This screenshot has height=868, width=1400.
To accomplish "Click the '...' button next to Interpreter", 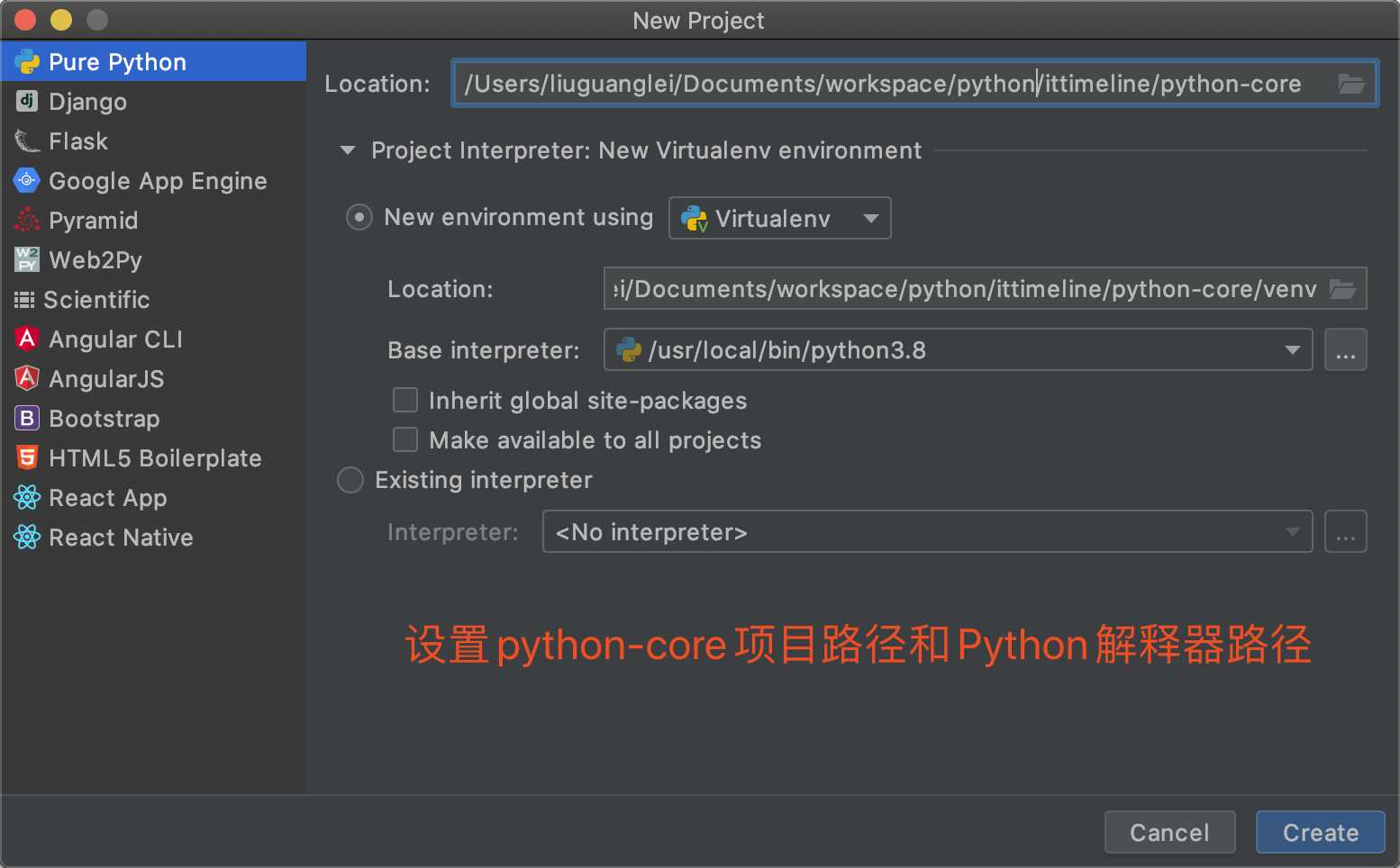I will (x=1346, y=531).
